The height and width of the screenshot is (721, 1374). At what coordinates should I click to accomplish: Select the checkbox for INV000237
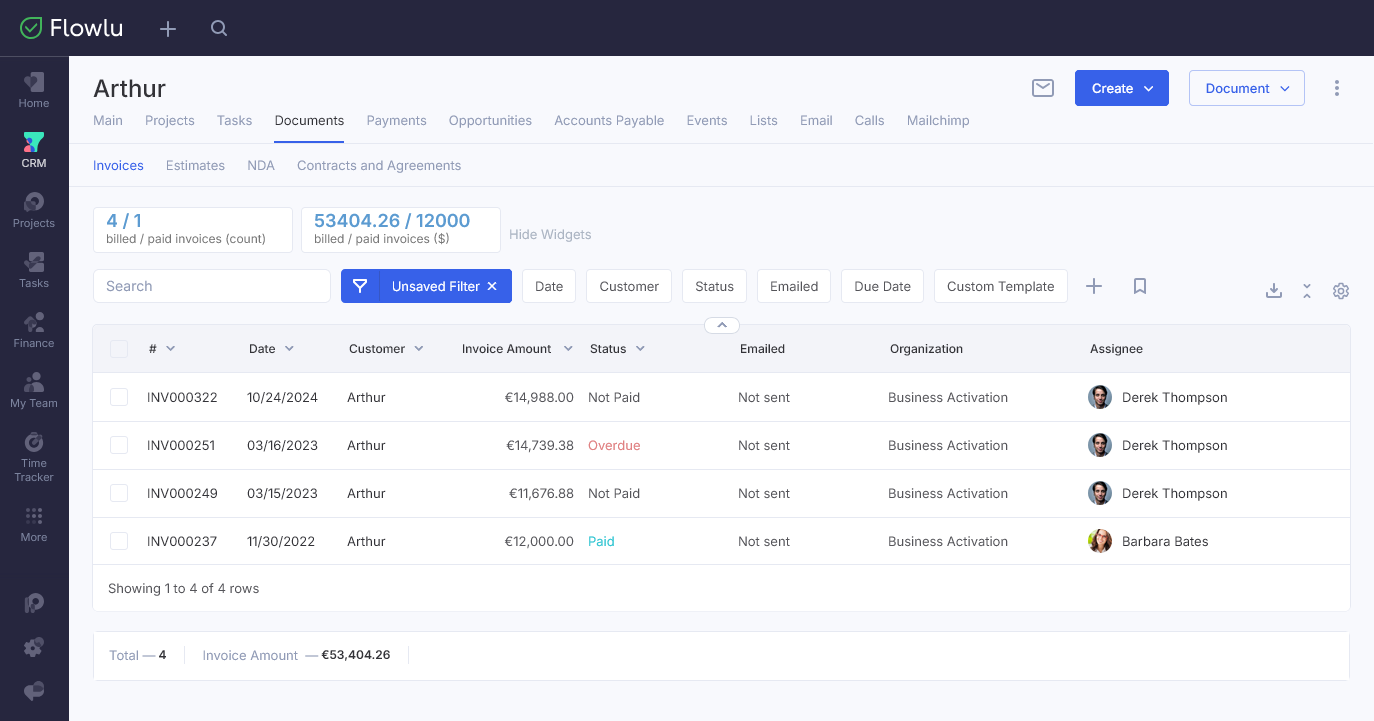click(x=119, y=541)
